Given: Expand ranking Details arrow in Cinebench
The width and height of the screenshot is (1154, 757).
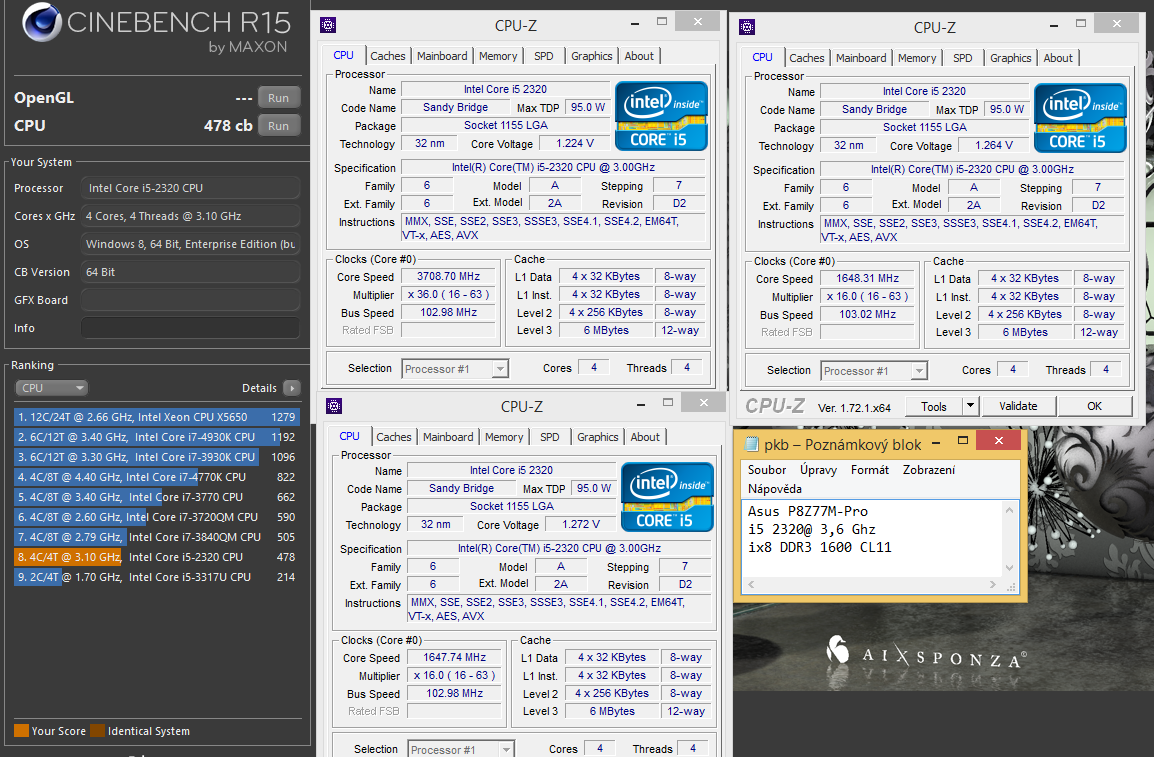Looking at the screenshot, I should pyautogui.click(x=291, y=388).
